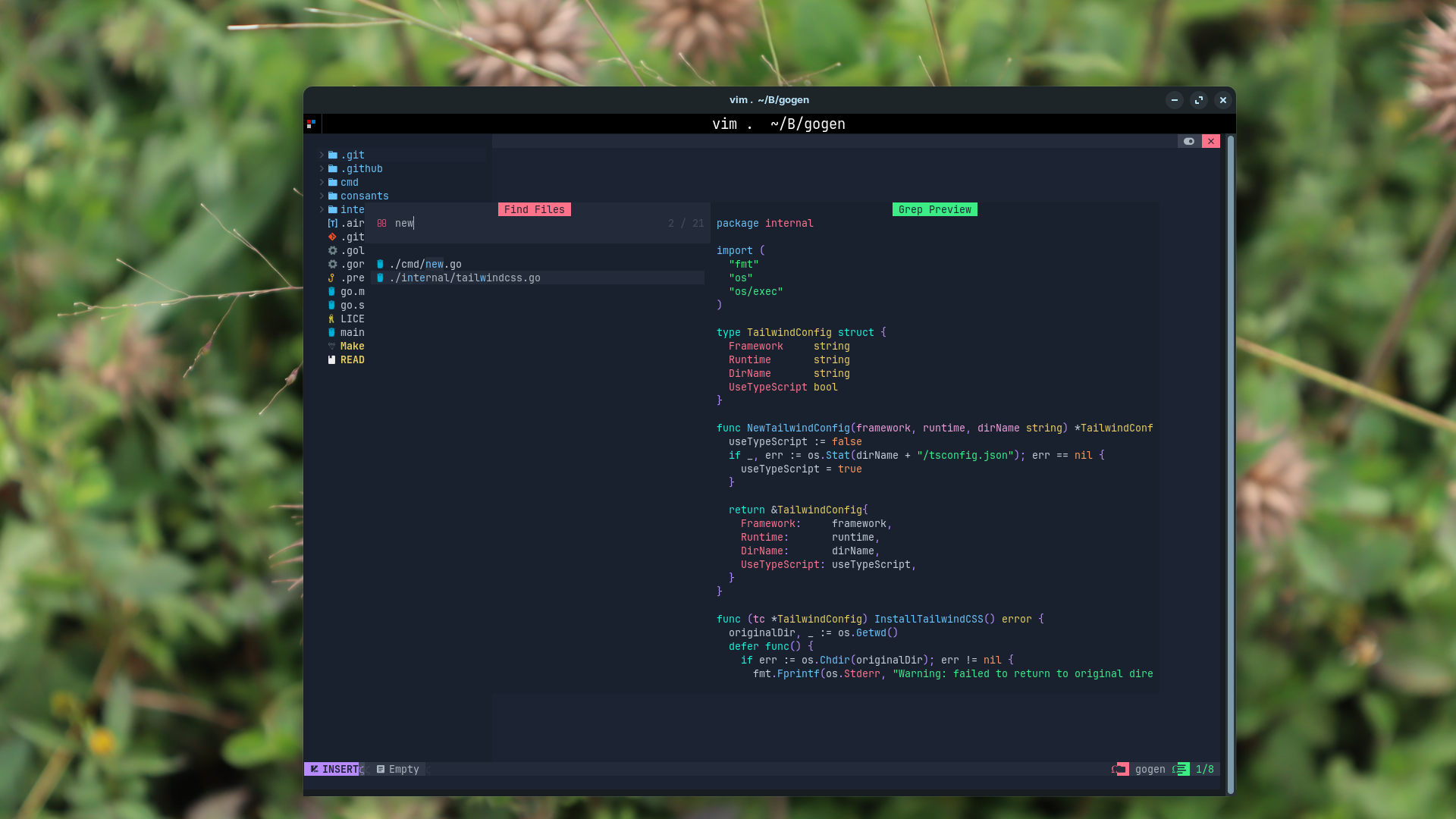Click the buffer icon next to Empty in statusline
The height and width of the screenshot is (819, 1456).
(381, 769)
